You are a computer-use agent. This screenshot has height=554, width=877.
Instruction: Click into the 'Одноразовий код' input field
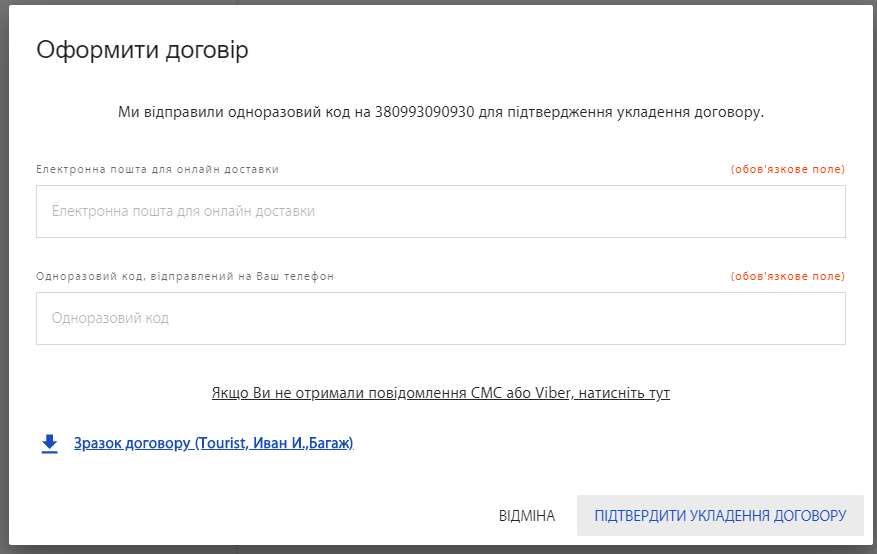coord(440,319)
